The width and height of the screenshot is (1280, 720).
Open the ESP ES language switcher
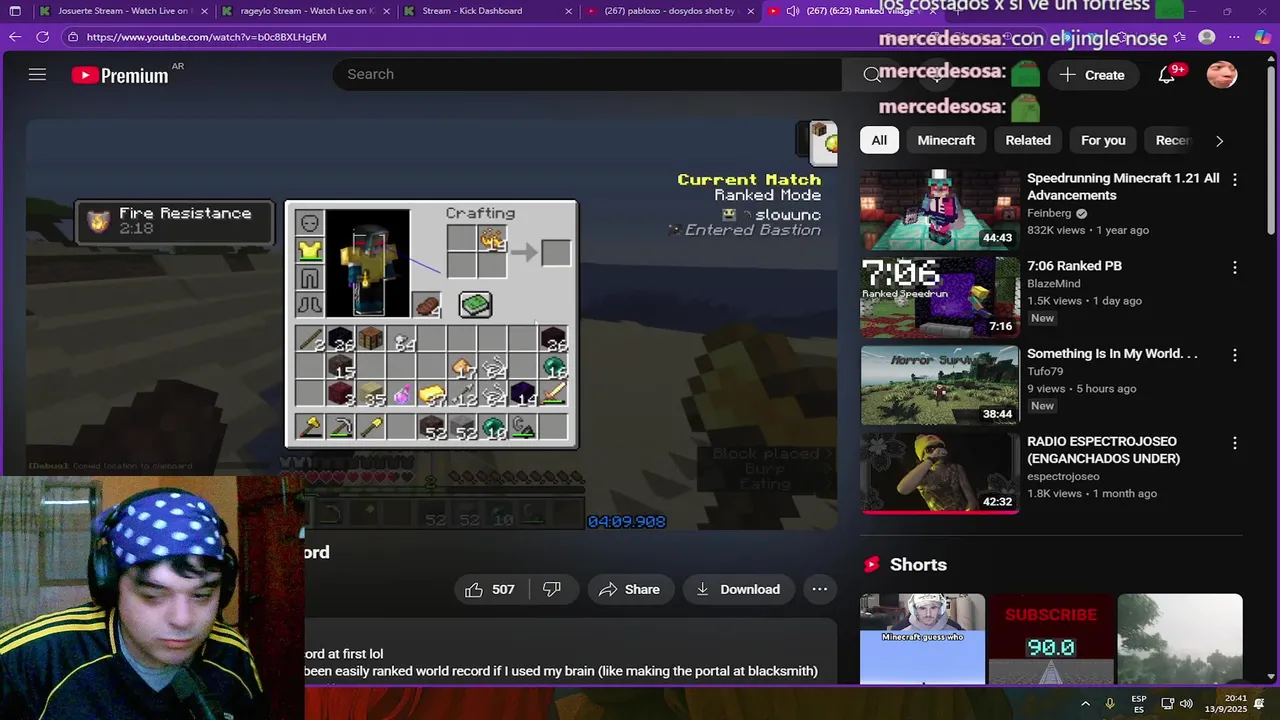1139,704
